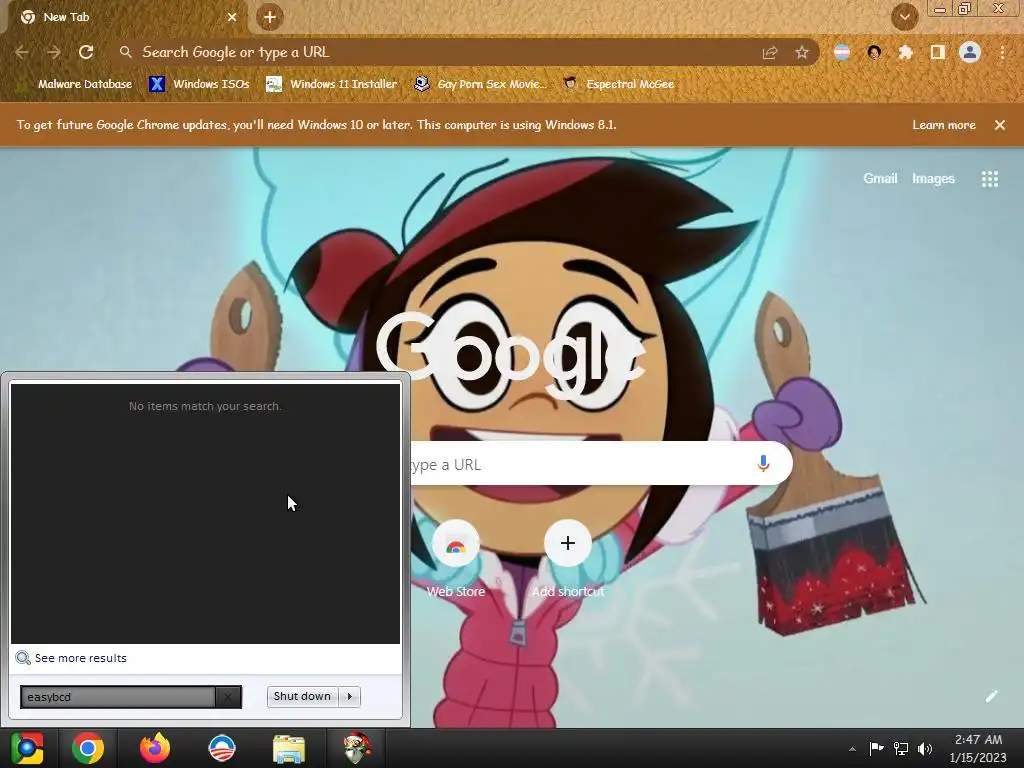Open Windows ISOs bookmark
1024x768 pixels.
[199, 84]
